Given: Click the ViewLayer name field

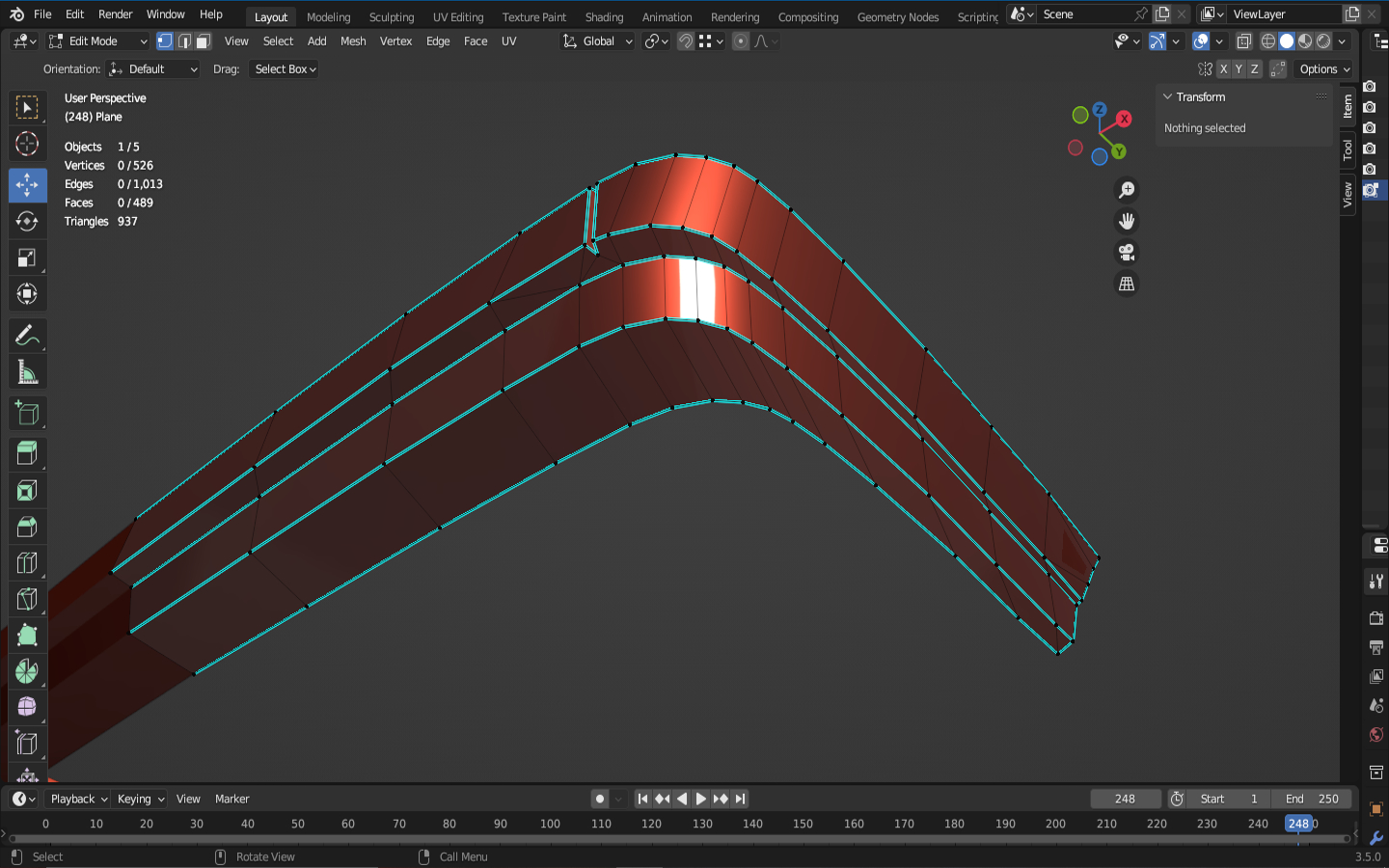Looking at the screenshot, I should pos(1283,14).
